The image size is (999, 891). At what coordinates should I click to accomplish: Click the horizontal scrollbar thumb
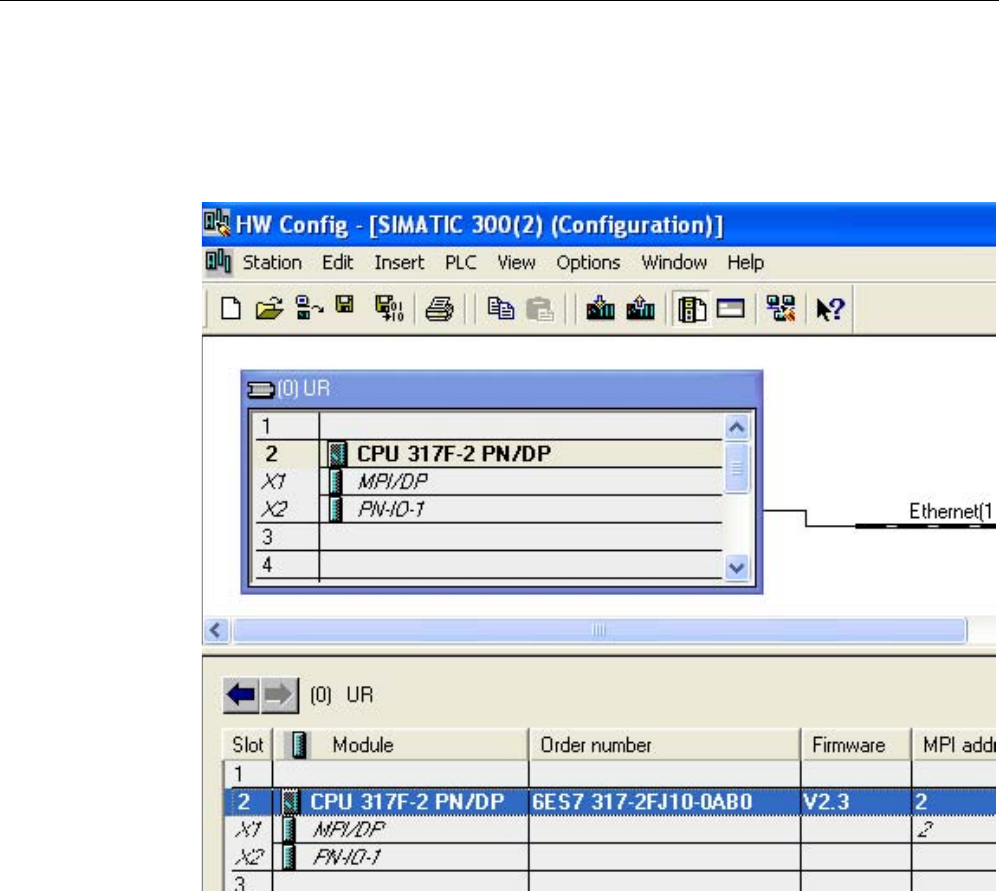tap(600, 630)
